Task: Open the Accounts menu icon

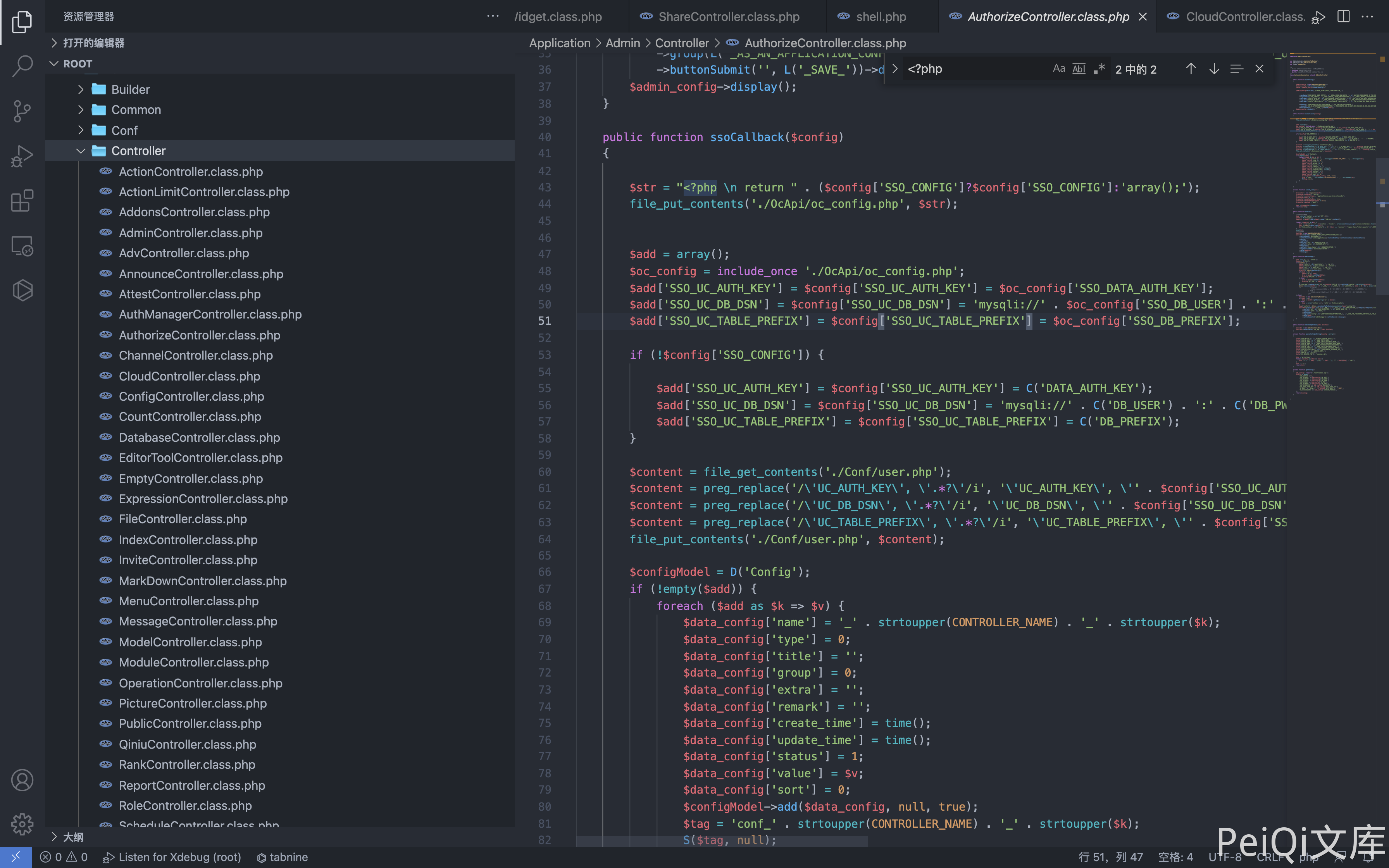Action: pos(22,780)
